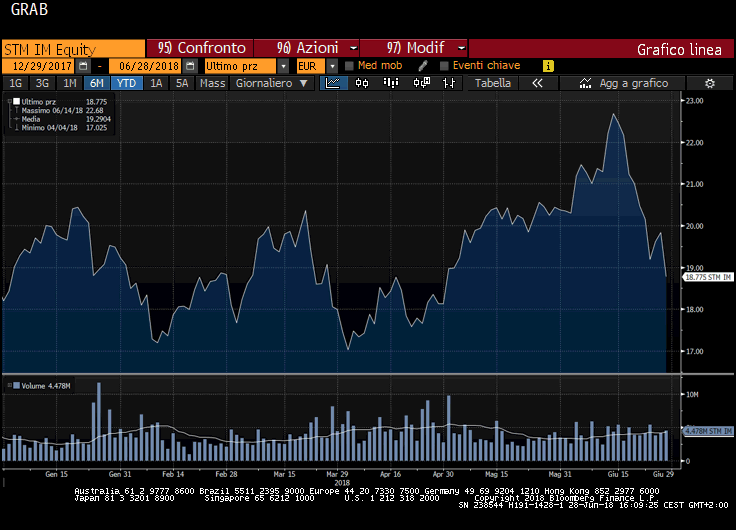Viewport: 736px width, 530px height.
Task: Select the 1G time range tab
Action: 15,83
